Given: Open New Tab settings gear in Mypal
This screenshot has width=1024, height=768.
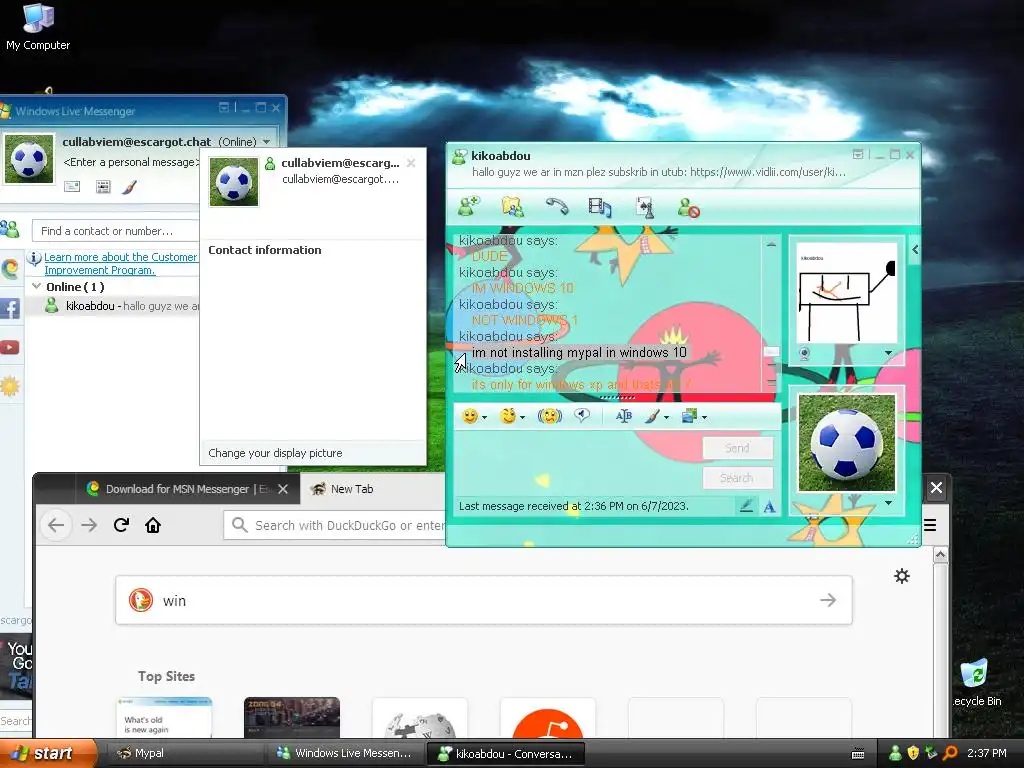Looking at the screenshot, I should (x=902, y=576).
